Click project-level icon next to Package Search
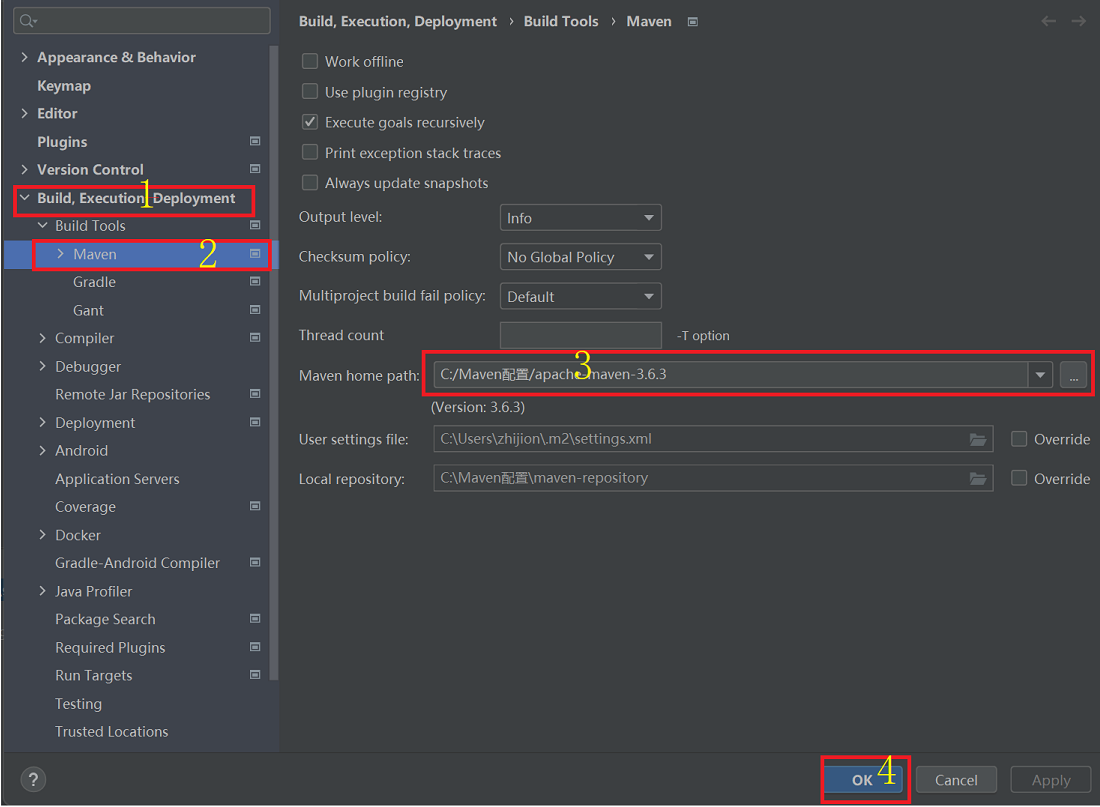1100x807 pixels. coord(255,618)
